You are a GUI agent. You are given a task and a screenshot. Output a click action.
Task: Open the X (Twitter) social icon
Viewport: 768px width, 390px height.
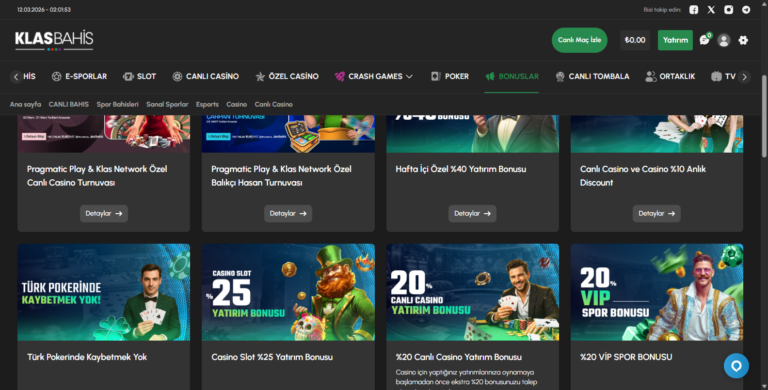coord(711,10)
